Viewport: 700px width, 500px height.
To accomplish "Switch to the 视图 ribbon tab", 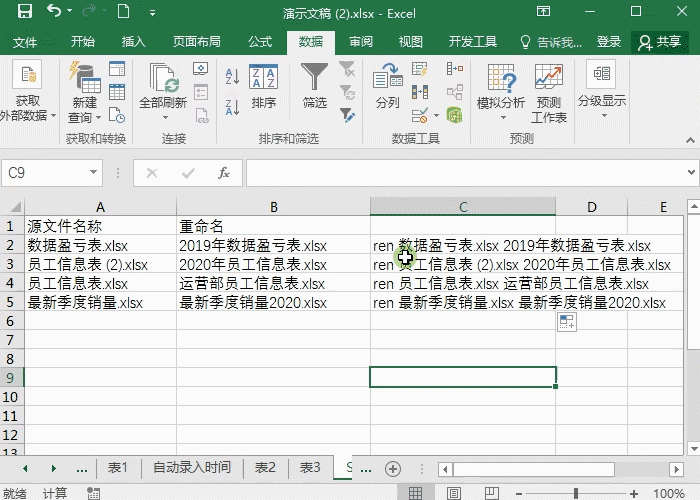I will click(x=411, y=42).
